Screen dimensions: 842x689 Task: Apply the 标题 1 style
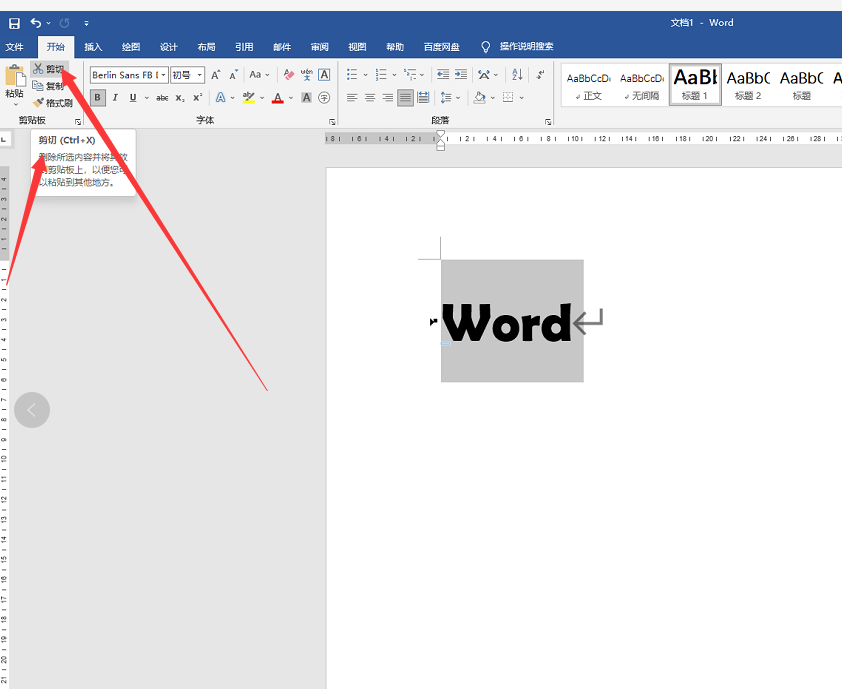[x=695, y=85]
